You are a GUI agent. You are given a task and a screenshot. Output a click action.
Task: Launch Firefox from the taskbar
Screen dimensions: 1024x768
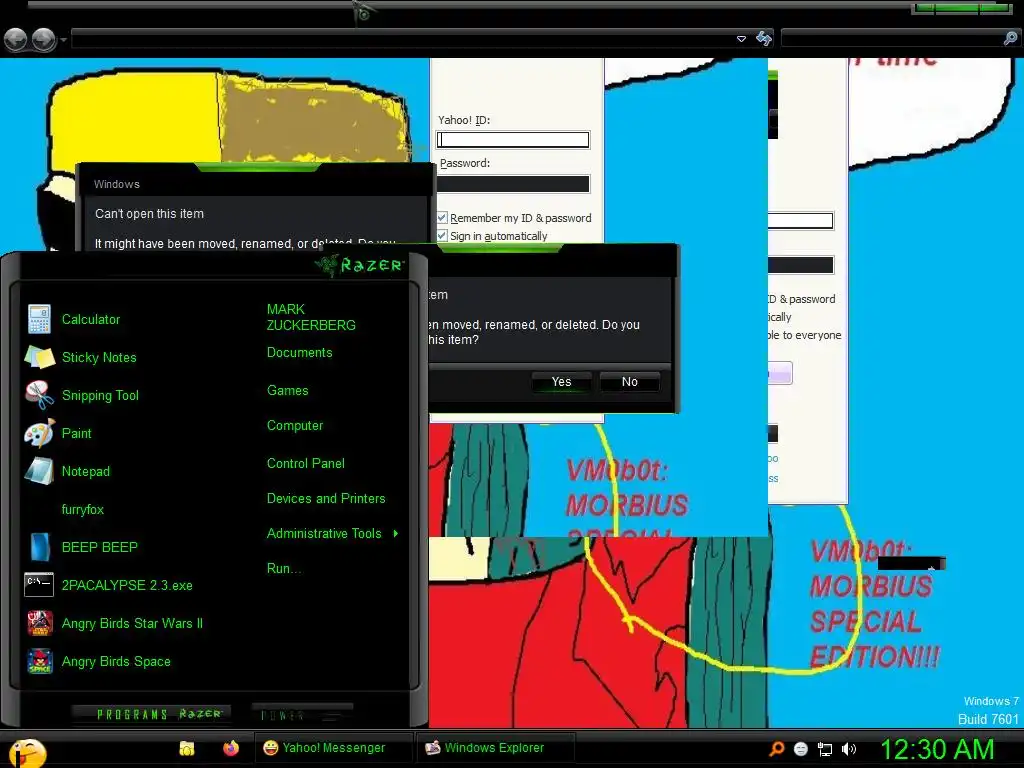click(231, 748)
